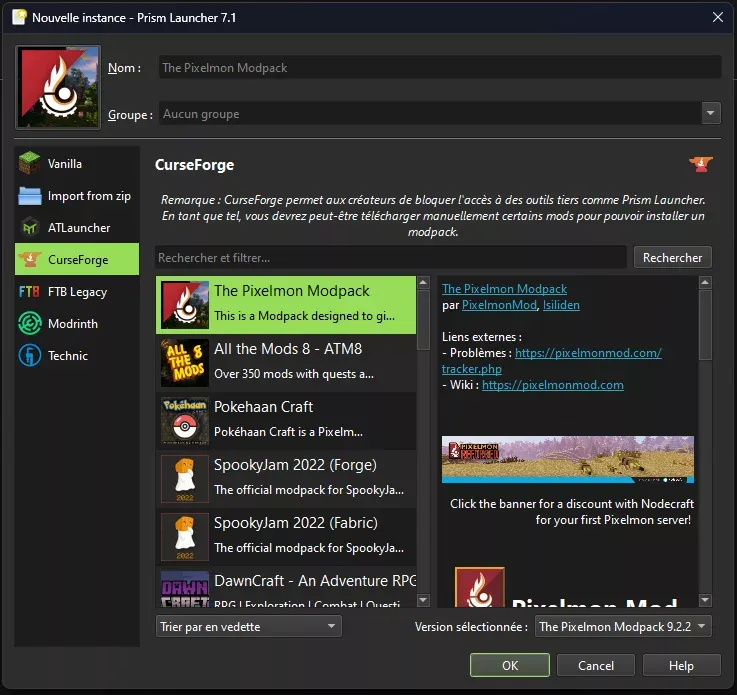Switch to the Technic page
The height and width of the screenshot is (695, 737).
coord(77,355)
